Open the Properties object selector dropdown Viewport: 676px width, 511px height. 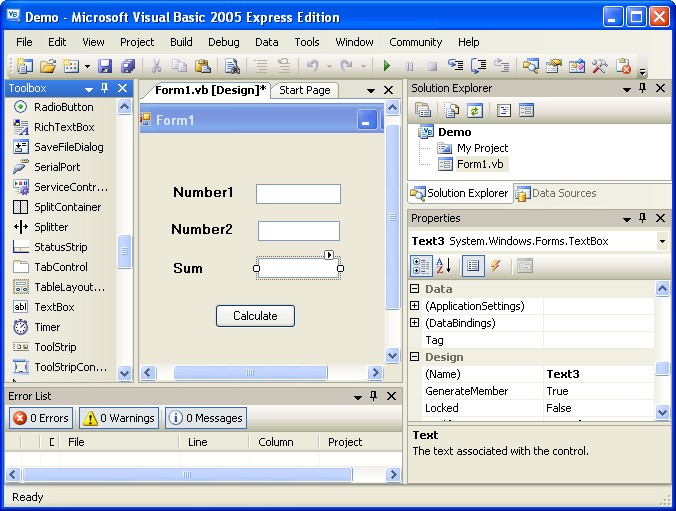pyautogui.click(x=662, y=241)
